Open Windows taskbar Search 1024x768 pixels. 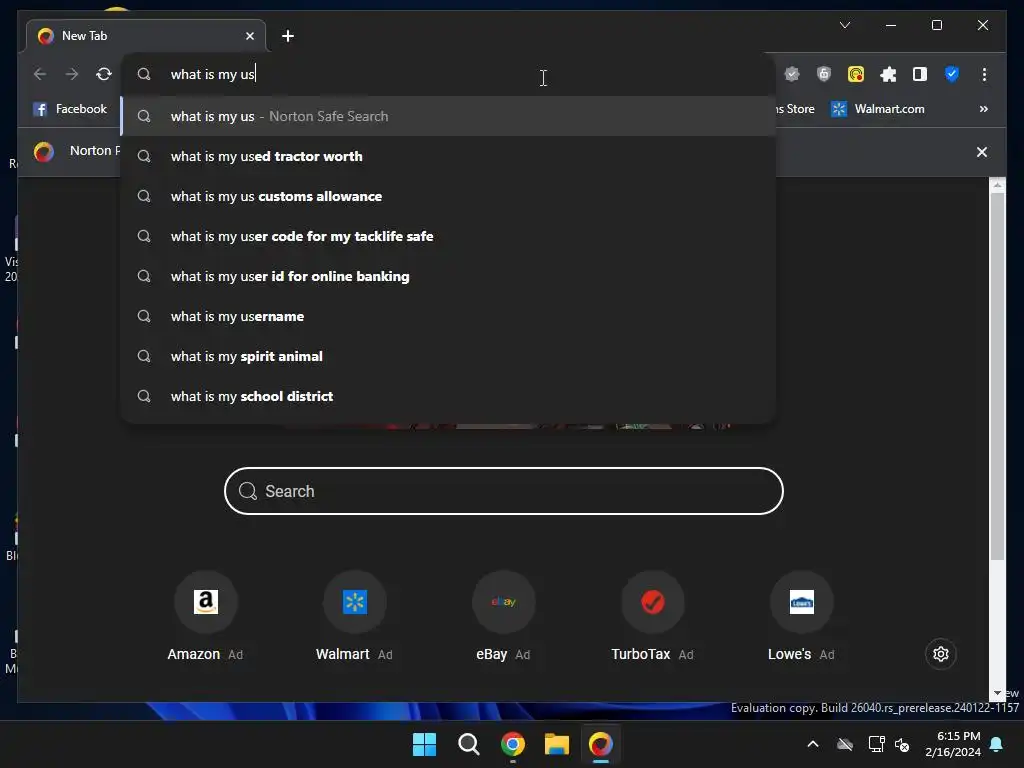click(x=468, y=744)
